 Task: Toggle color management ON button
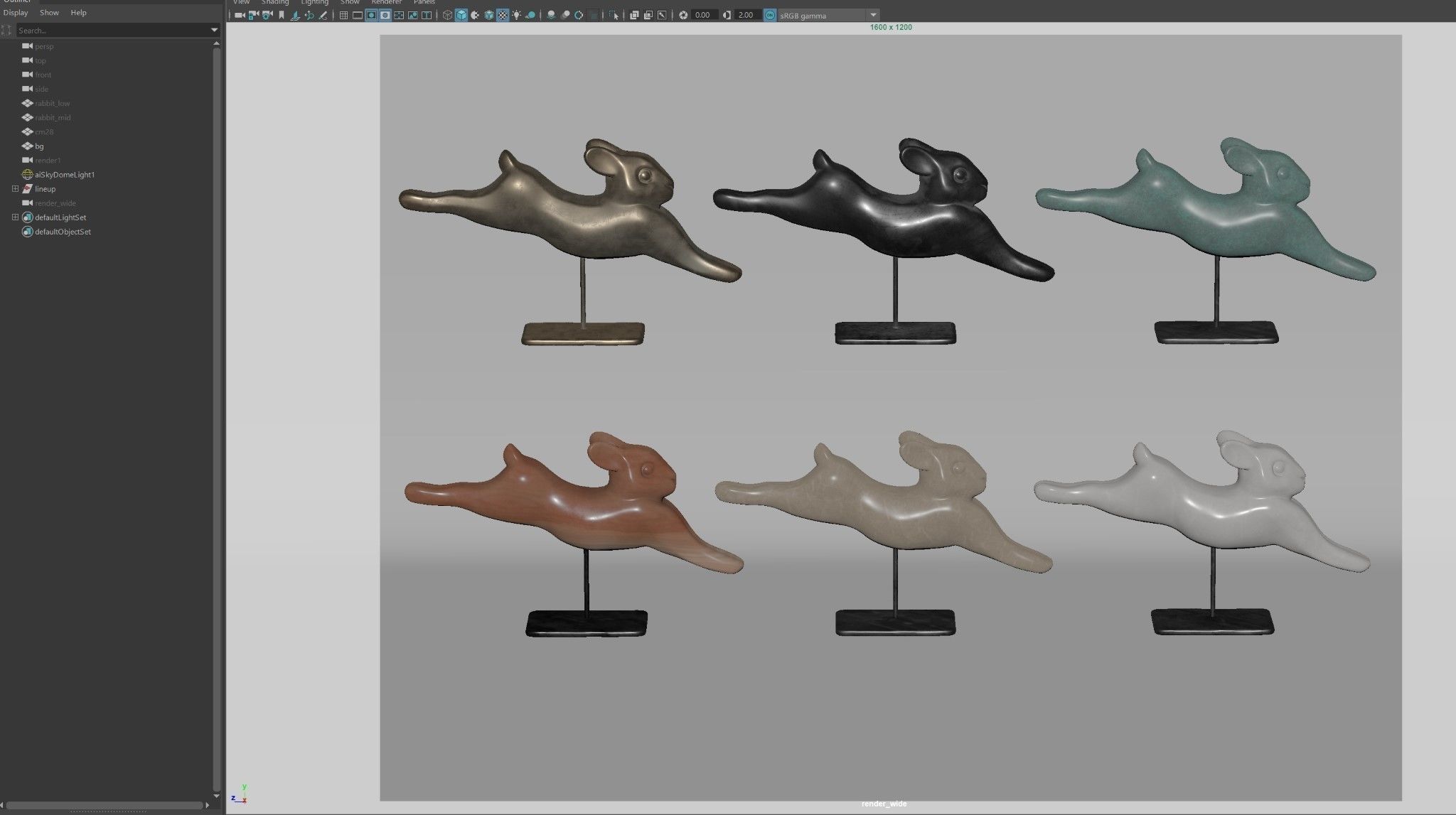click(x=770, y=15)
